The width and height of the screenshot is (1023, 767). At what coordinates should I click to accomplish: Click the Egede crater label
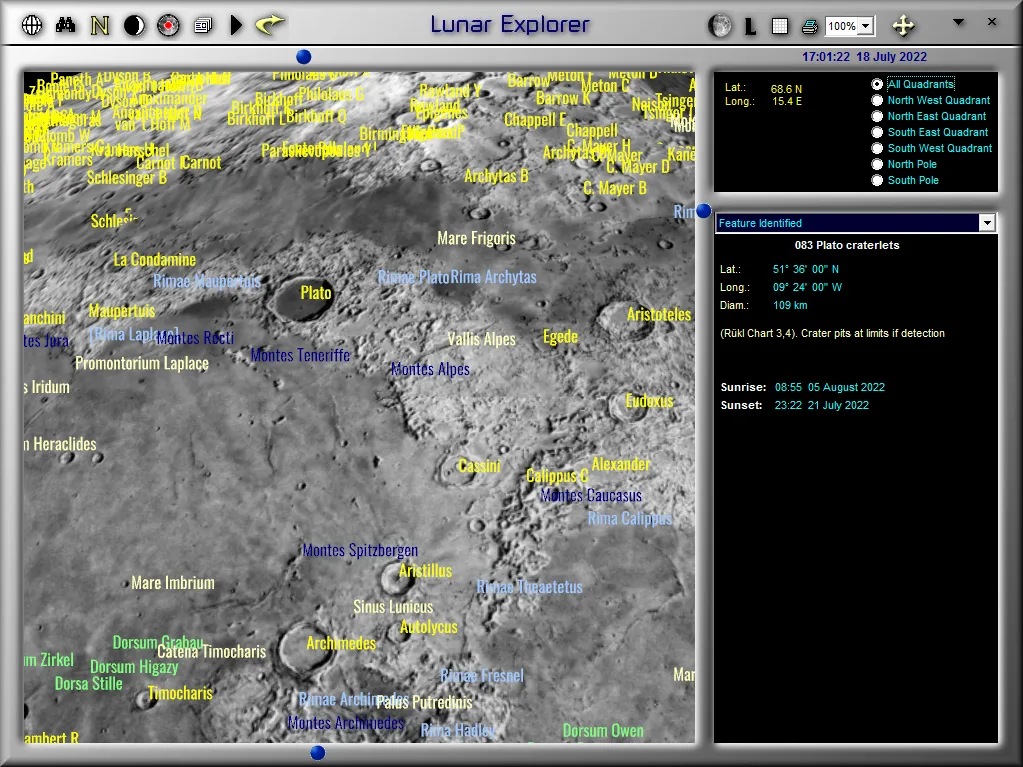click(x=560, y=337)
